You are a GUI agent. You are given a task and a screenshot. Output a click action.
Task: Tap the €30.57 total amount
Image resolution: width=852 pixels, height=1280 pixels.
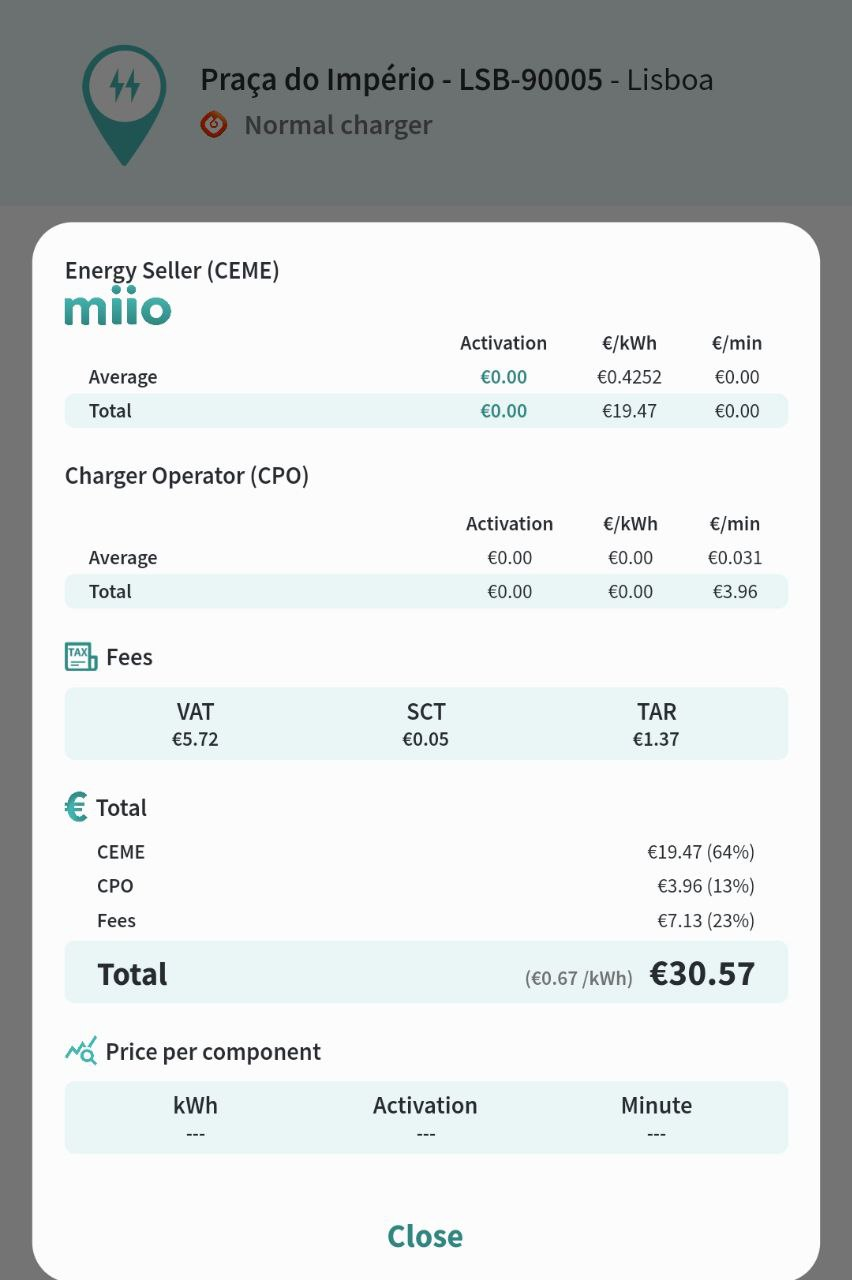[x=702, y=974]
